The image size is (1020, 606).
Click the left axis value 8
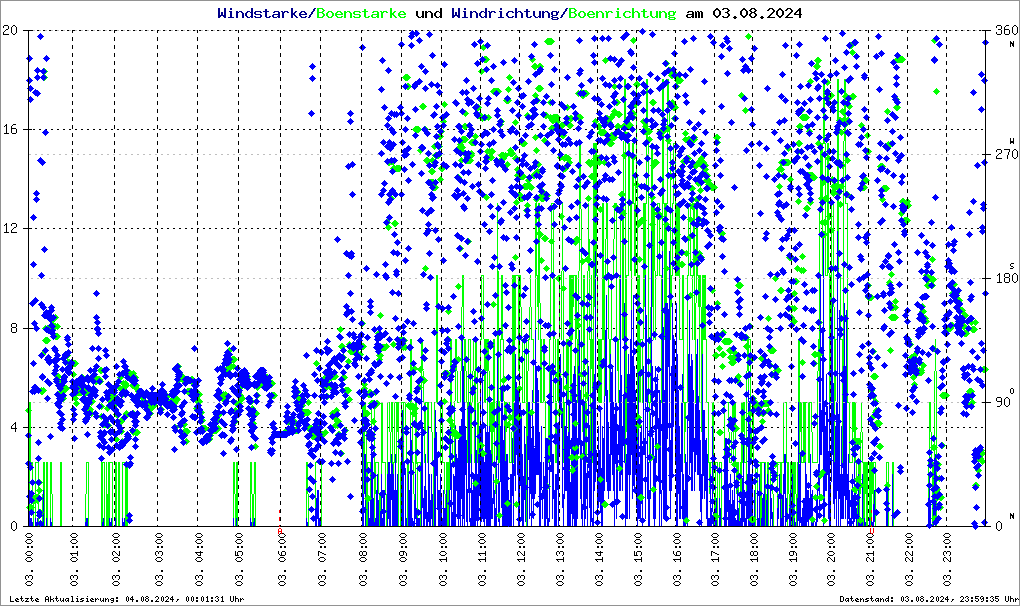click(14, 328)
